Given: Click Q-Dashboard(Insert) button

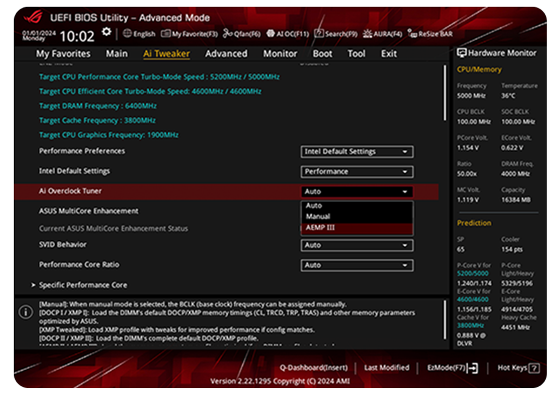Looking at the screenshot, I should [314, 368].
